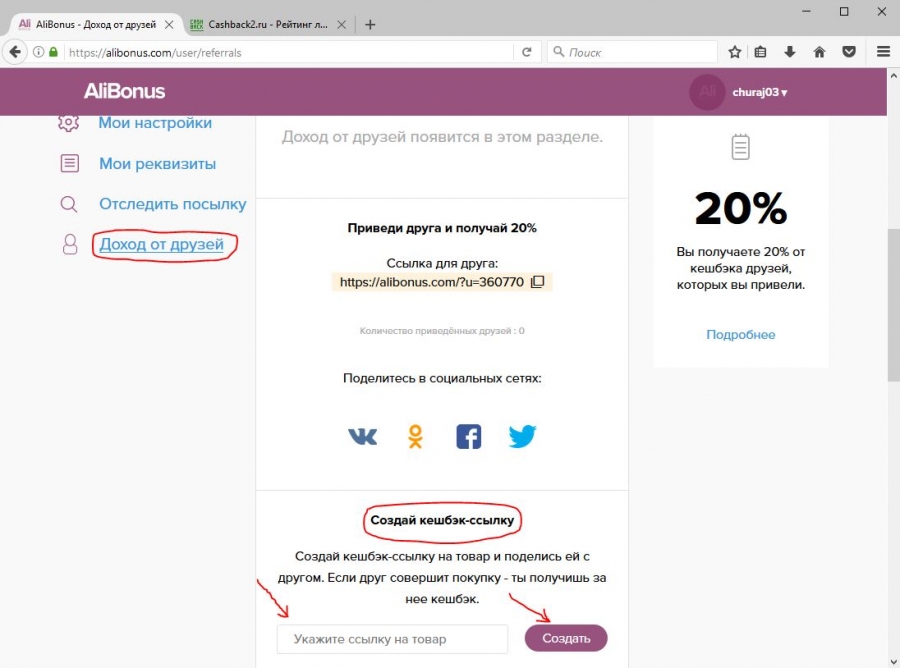Open Firefox hamburger menu
This screenshot has width=900, height=668.
[883, 52]
